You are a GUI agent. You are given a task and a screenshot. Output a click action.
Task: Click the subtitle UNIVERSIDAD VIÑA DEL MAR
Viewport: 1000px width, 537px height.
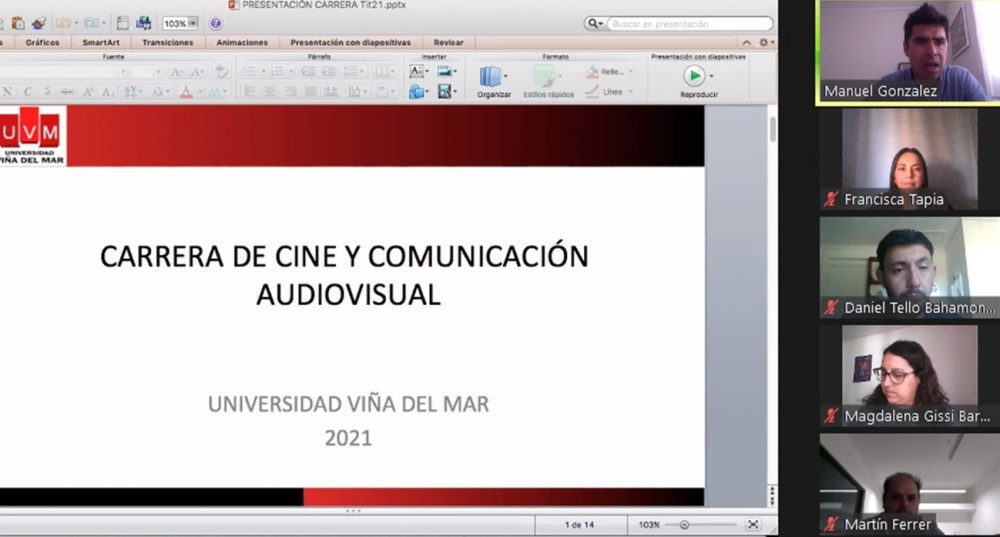[348, 404]
